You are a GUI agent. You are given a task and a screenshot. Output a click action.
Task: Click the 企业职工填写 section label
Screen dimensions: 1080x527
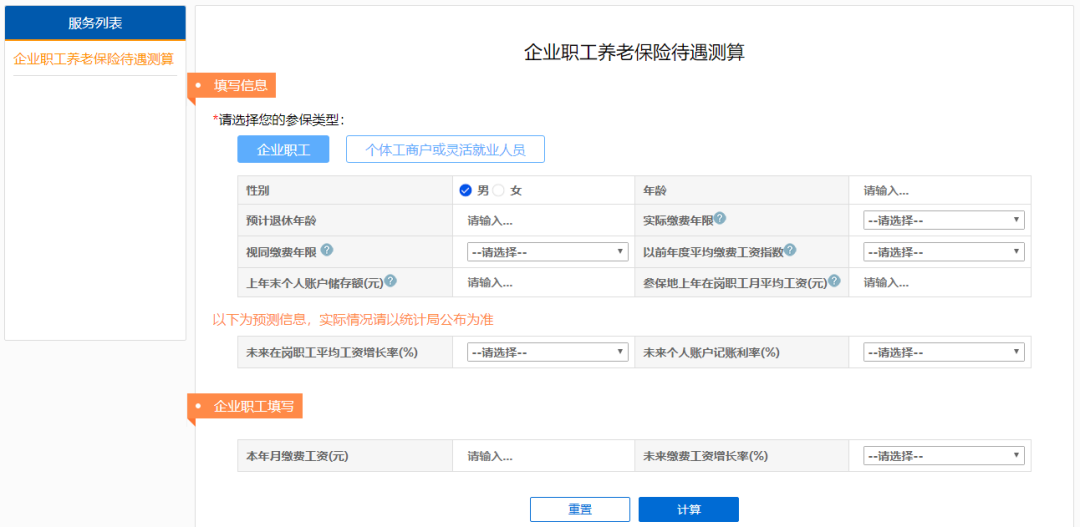pos(253,406)
